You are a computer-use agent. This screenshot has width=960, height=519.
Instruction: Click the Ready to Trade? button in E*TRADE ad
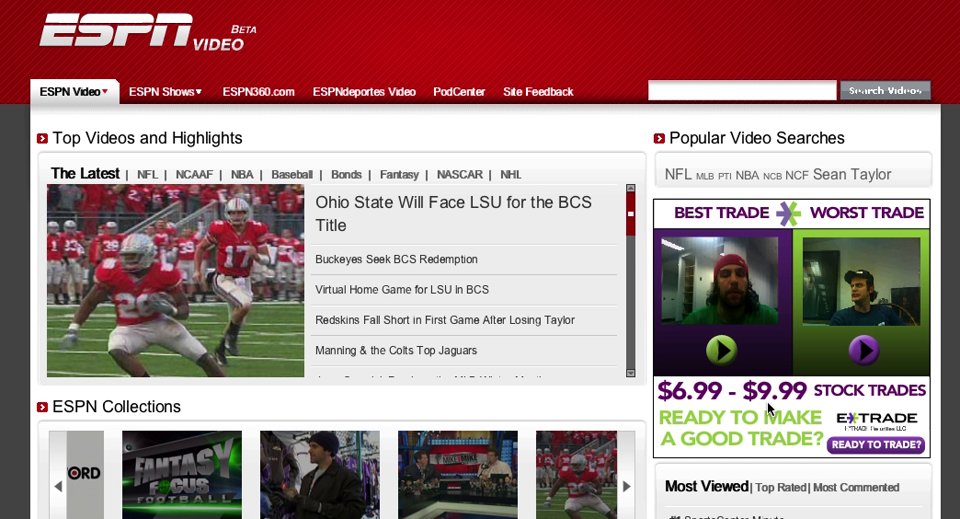(876, 445)
